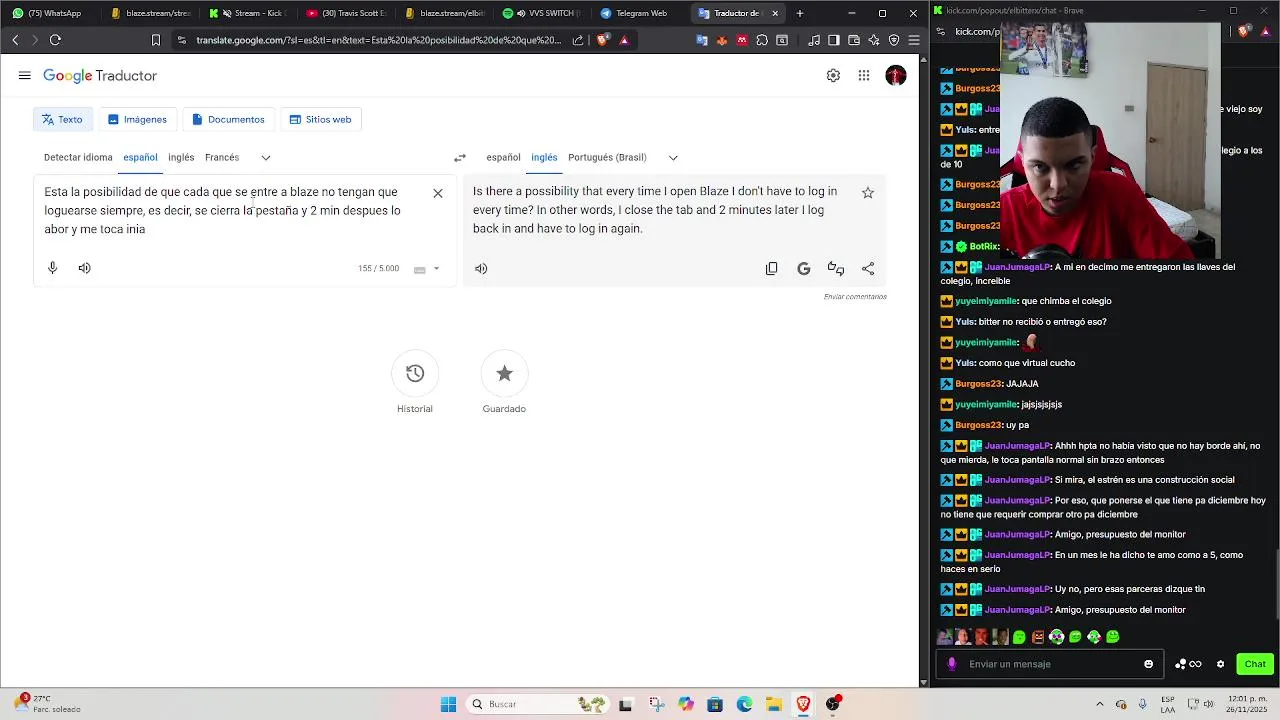Click the Enviar comentarios link
Screen dimensions: 1280x720
tap(855, 297)
